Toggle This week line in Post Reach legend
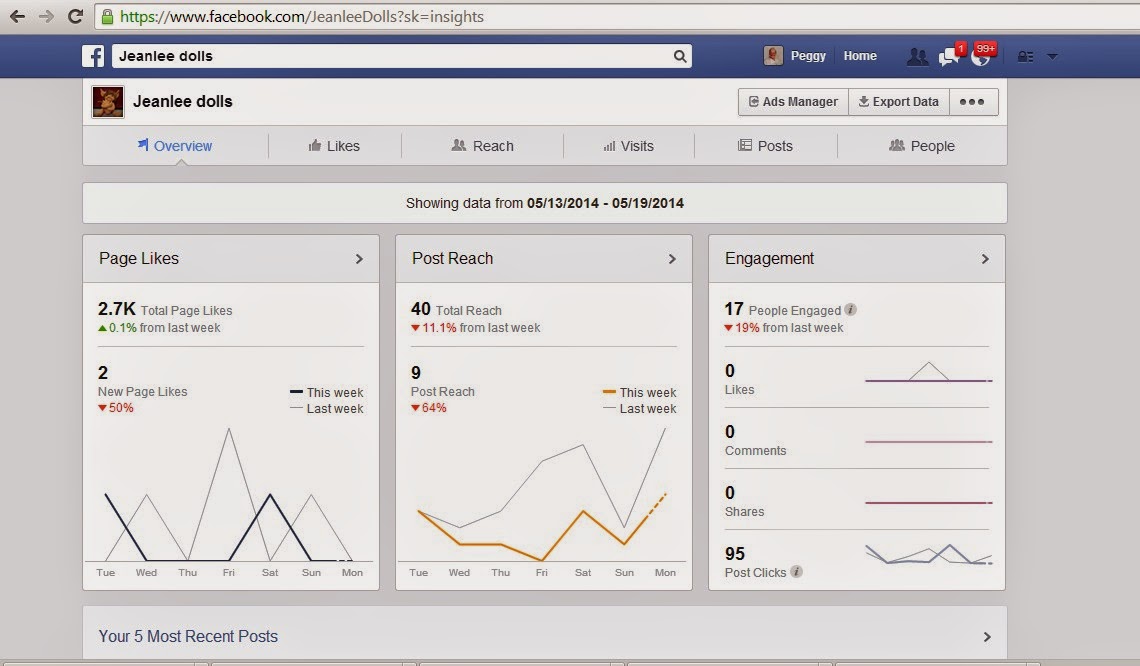The height and width of the screenshot is (666, 1140). point(645,392)
